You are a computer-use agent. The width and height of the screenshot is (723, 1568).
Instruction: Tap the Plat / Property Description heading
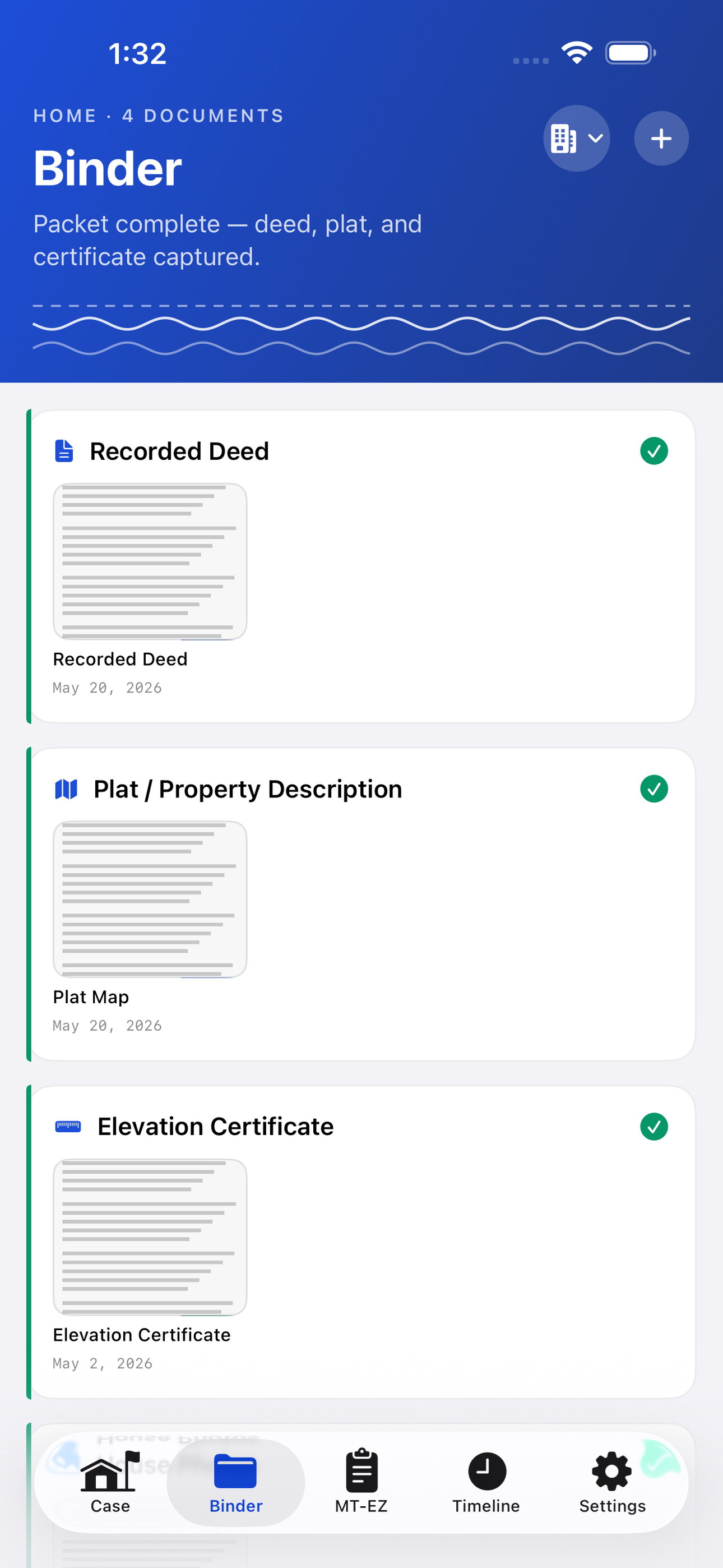coord(248,789)
